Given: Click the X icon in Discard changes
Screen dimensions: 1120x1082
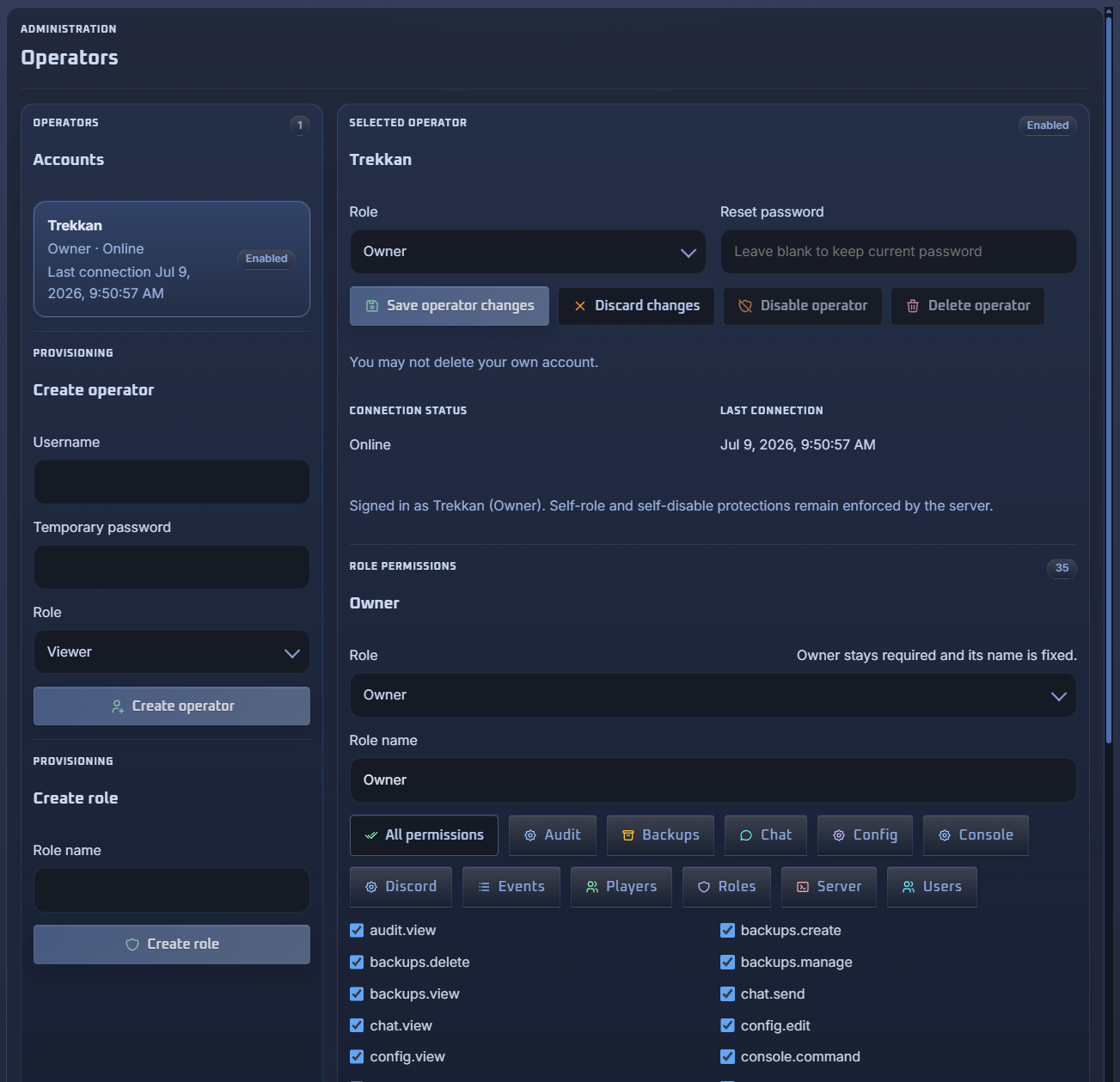Looking at the screenshot, I should tap(580, 306).
